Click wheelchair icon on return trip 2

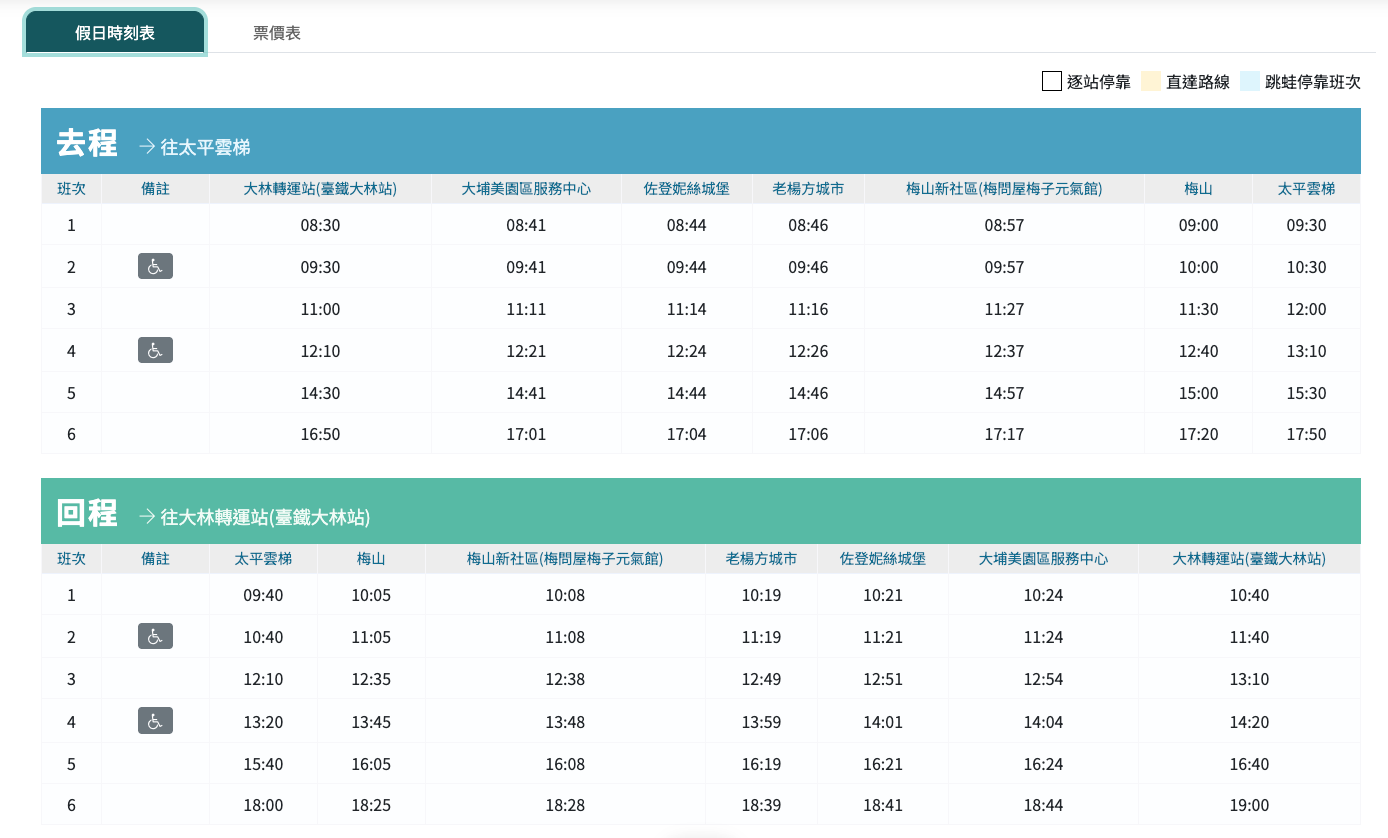coord(155,636)
